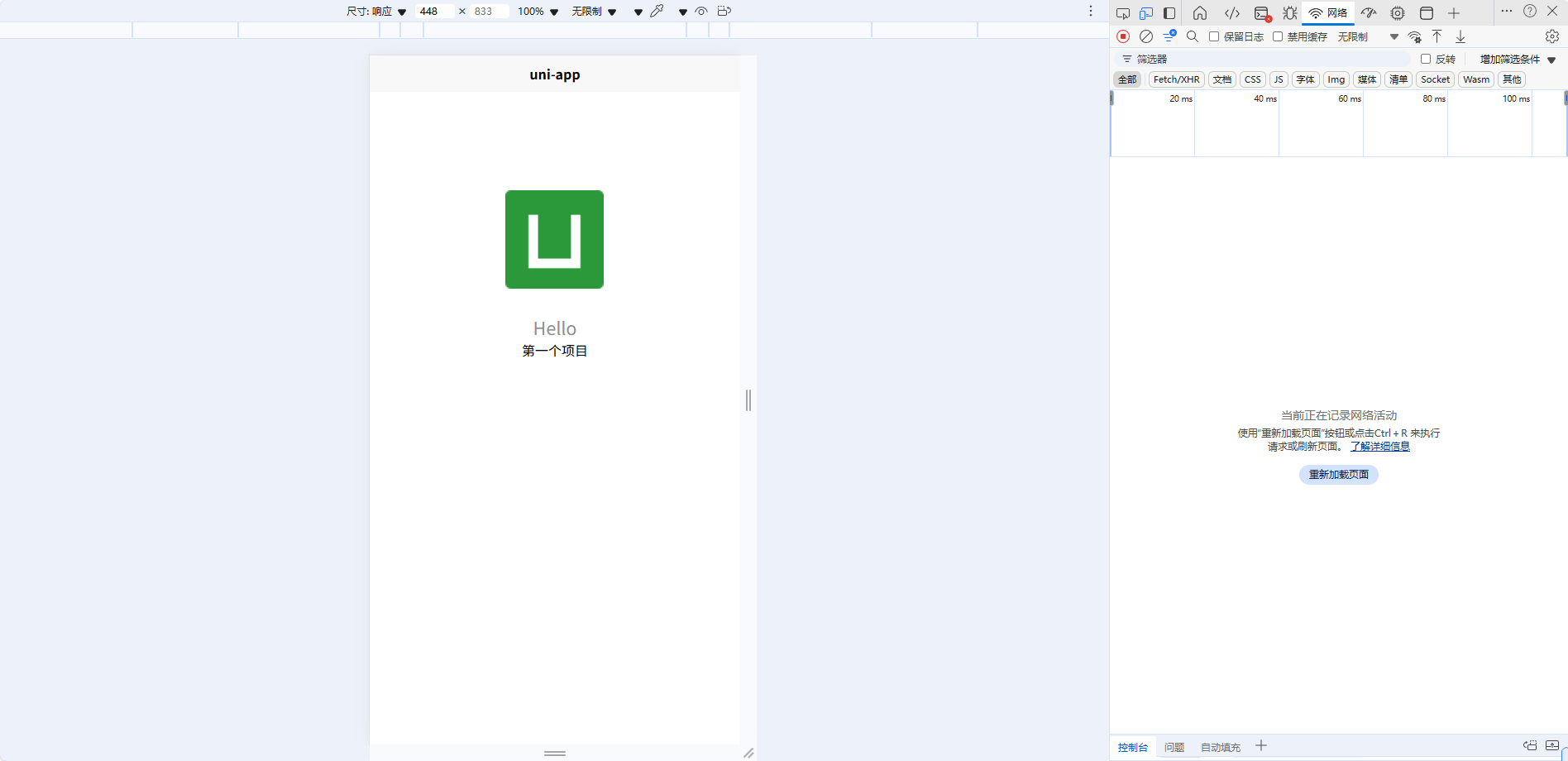Click the width field showing 448
Viewport: 1568px width, 761px height.
(434, 12)
